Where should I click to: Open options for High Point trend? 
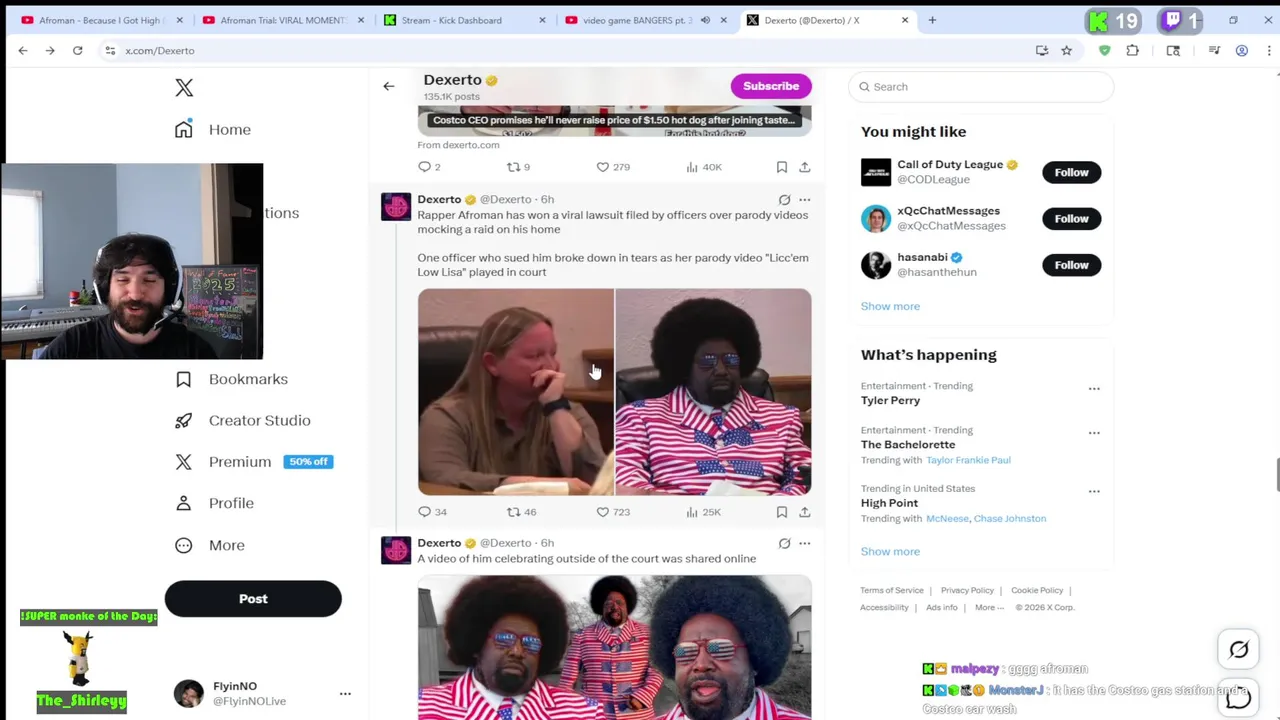coord(1094,492)
